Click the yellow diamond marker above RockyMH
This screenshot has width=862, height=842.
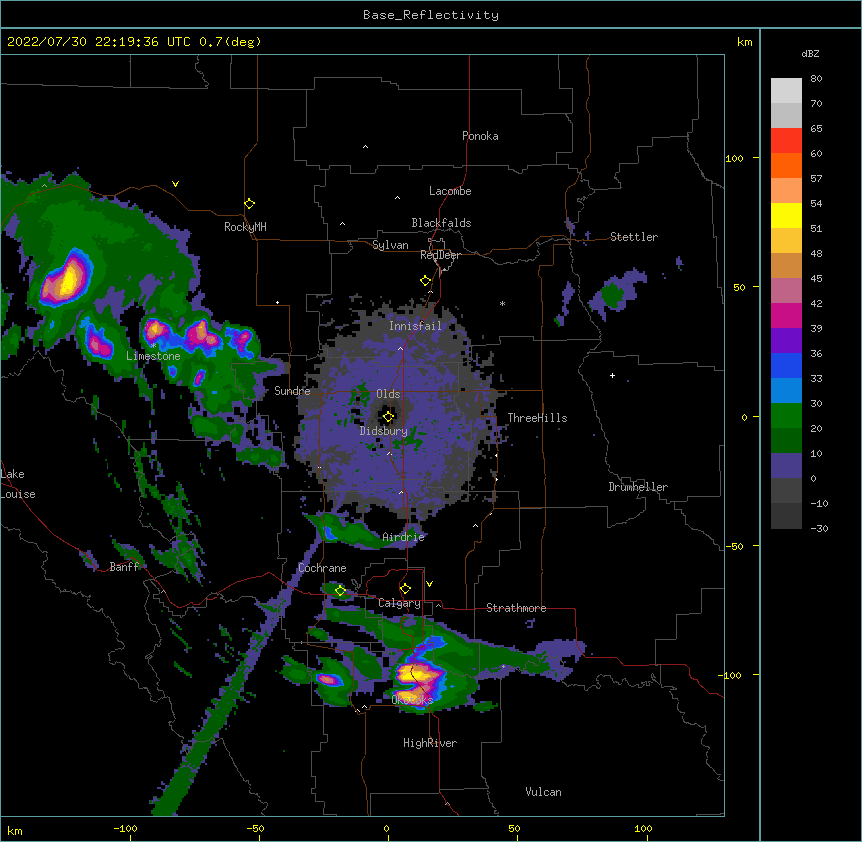point(249,204)
